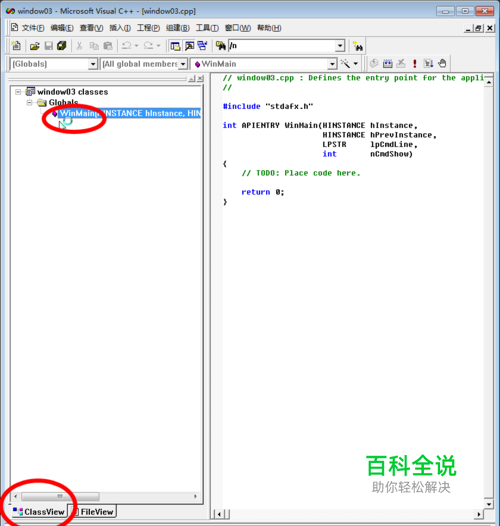500x526 pixels.
Task: Click the Paste clipboard icon
Action: (108, 46)
